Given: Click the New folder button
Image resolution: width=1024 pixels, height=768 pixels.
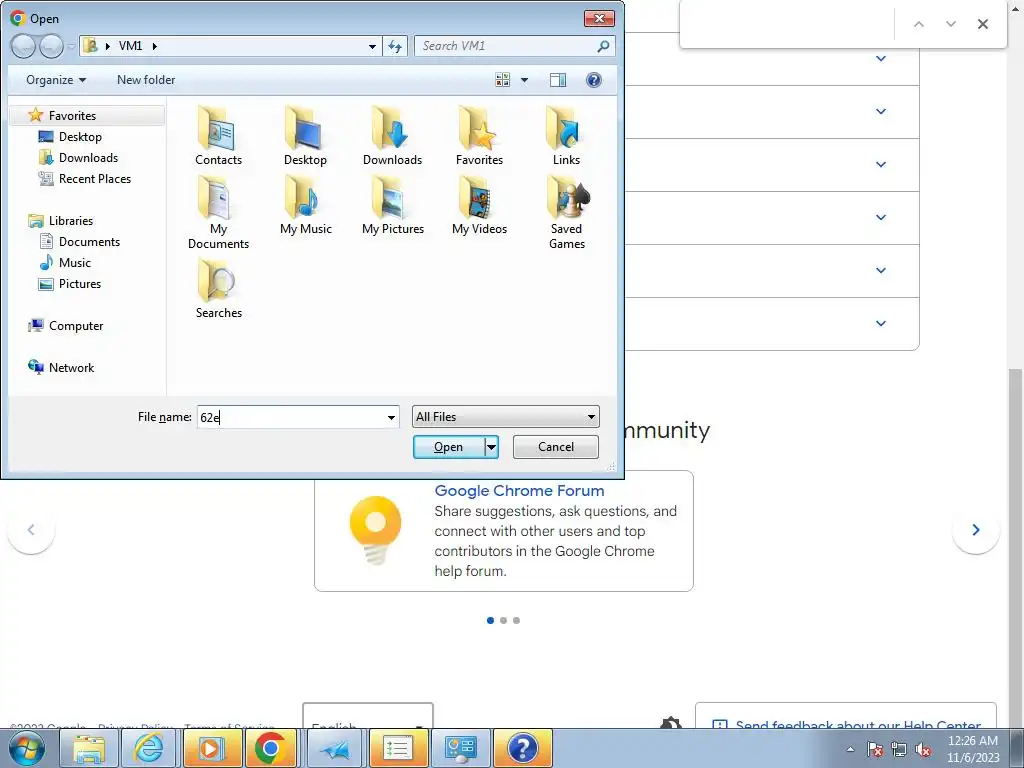Looking at the screenshot, I should (146, 80).
